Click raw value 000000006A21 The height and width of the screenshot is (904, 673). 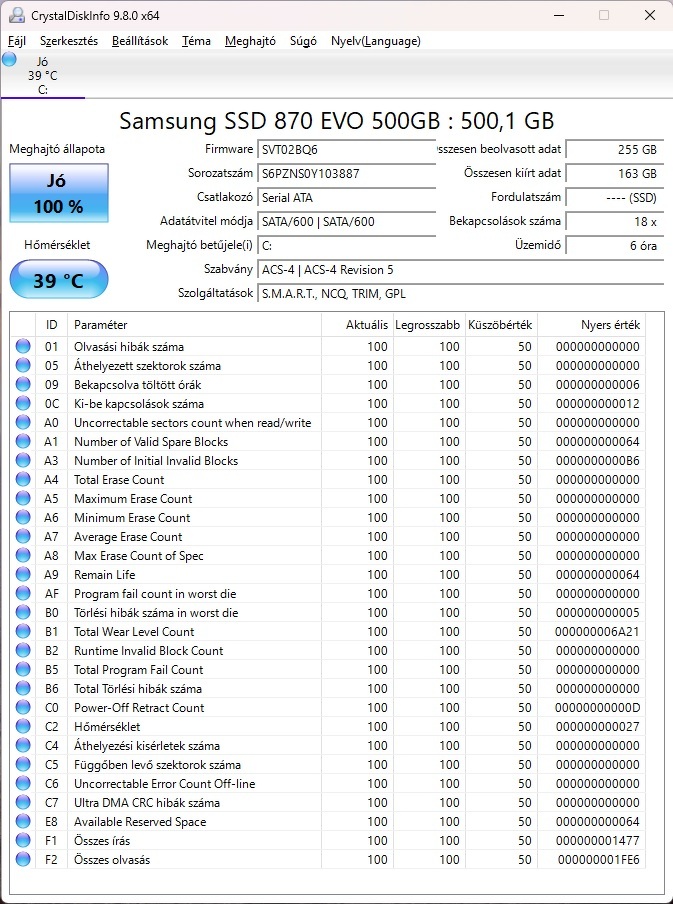[x=597, y=632]
